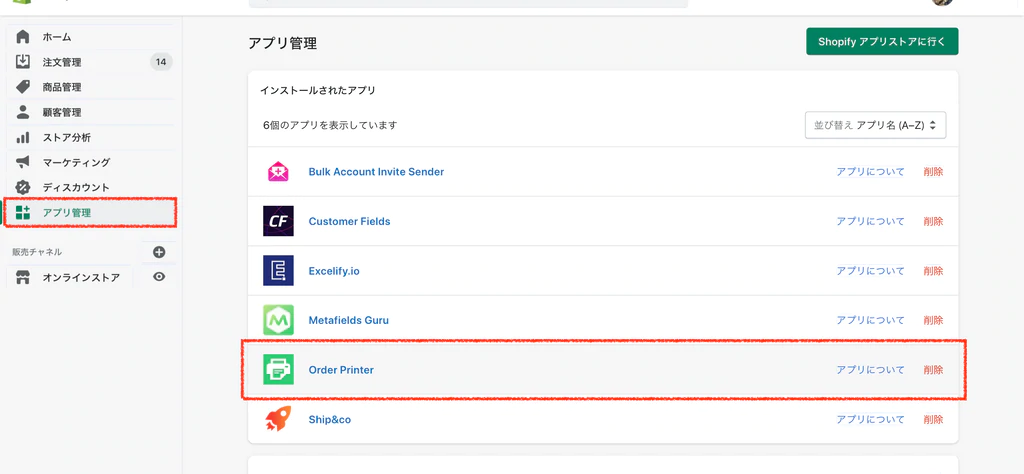Click Shopify アプリストアに行く button

click(882, 41)
